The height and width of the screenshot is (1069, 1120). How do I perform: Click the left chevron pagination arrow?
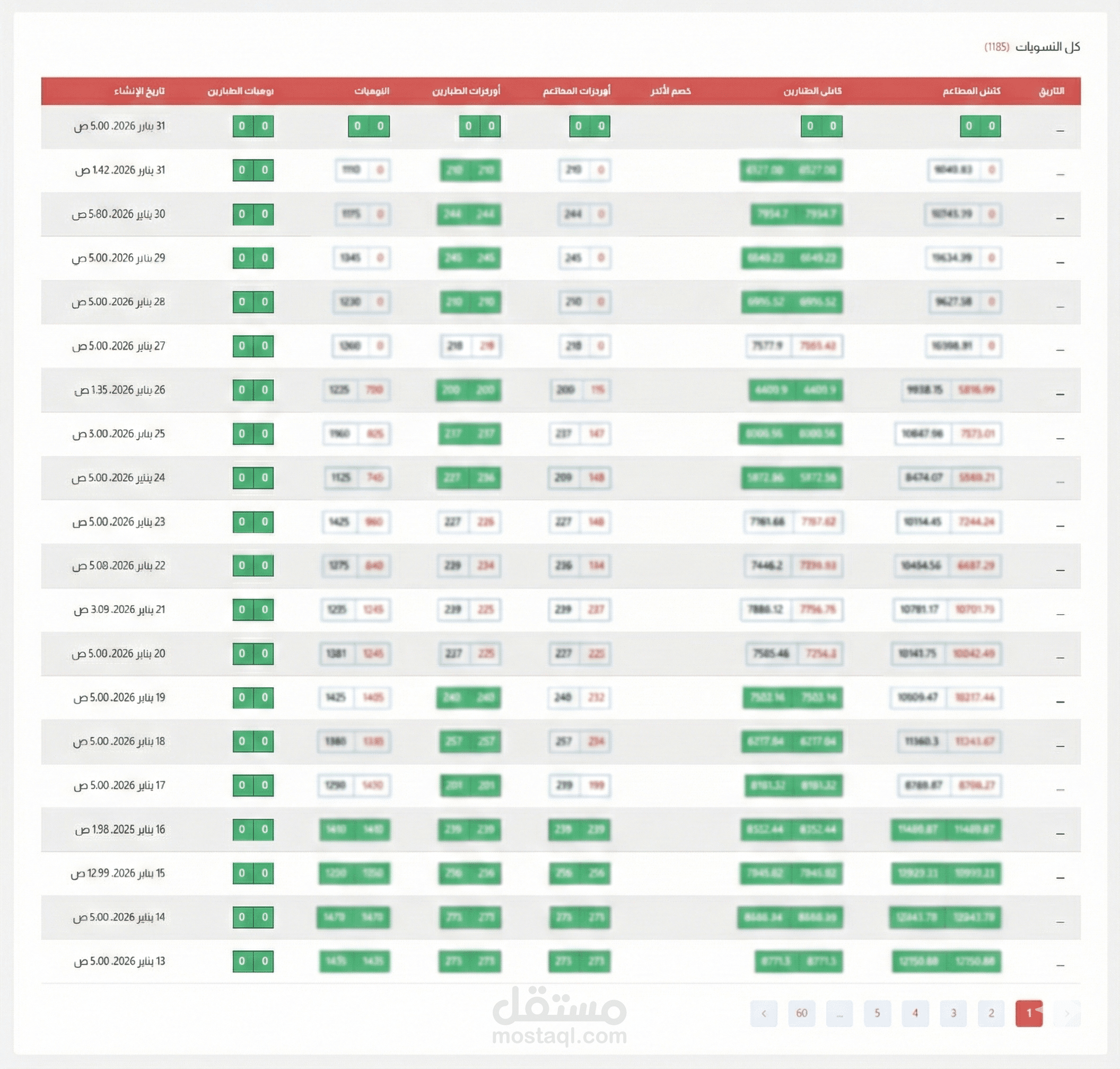point(764,1013)
